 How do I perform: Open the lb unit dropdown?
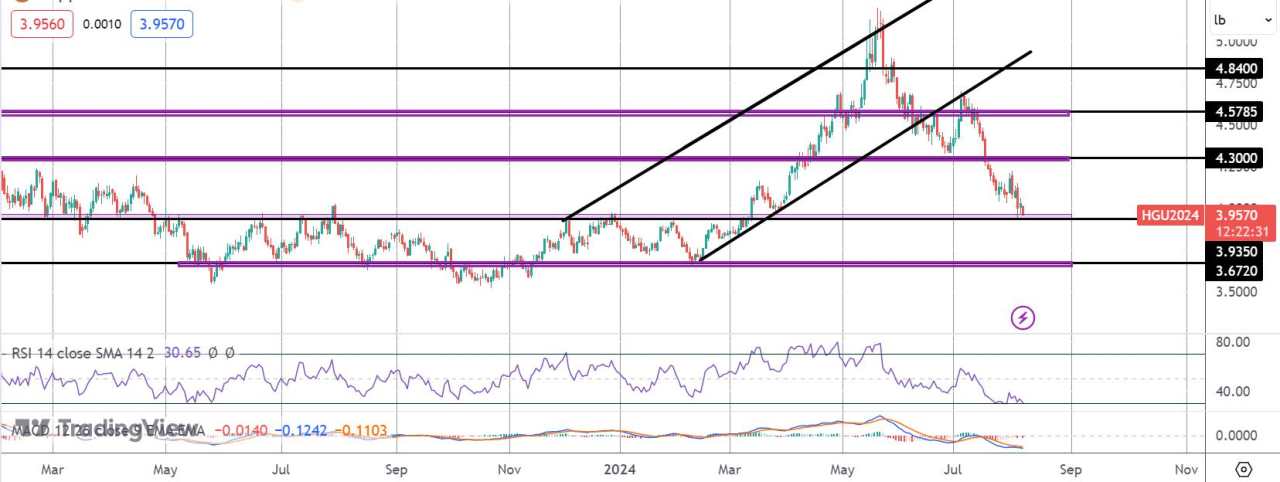tap(1240, 19)
